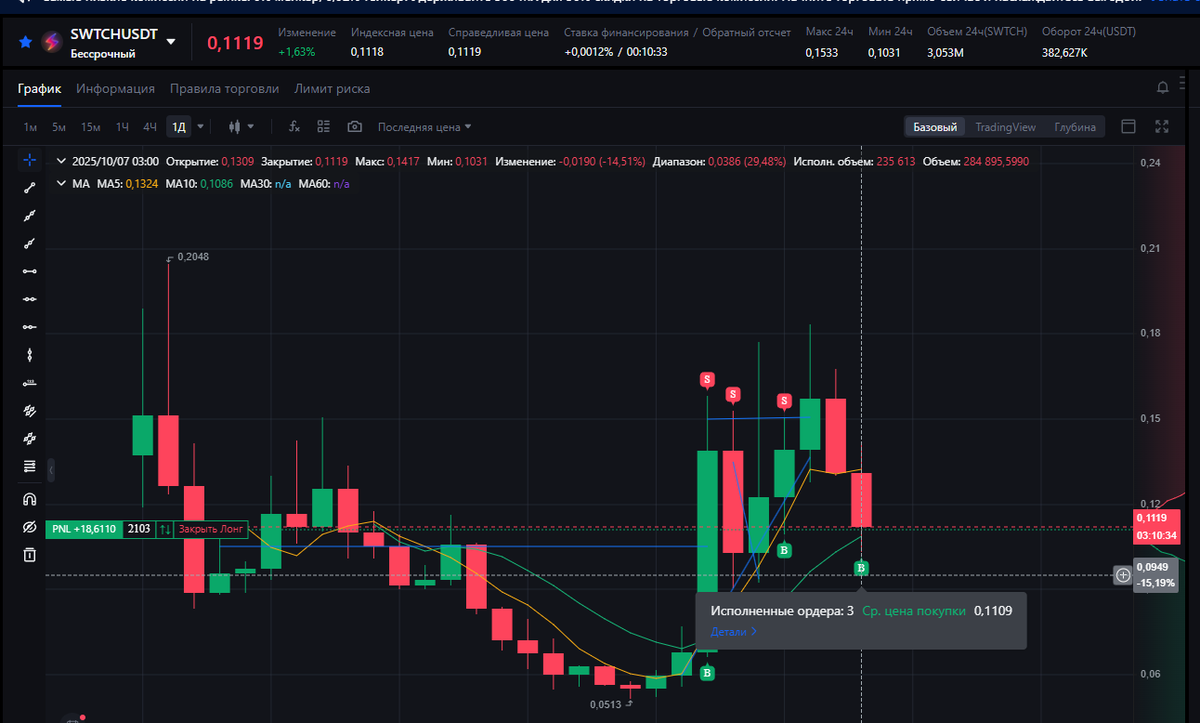Collapse the MA indicator row chevron

63,184
